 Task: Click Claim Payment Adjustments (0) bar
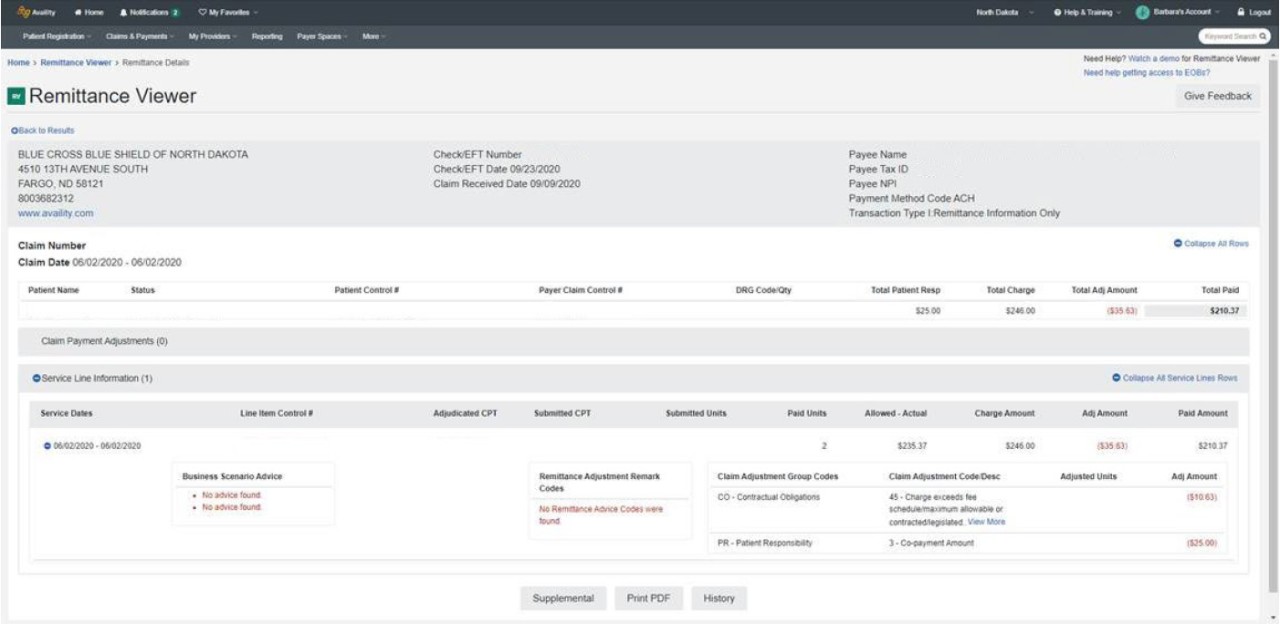(634, 341)
